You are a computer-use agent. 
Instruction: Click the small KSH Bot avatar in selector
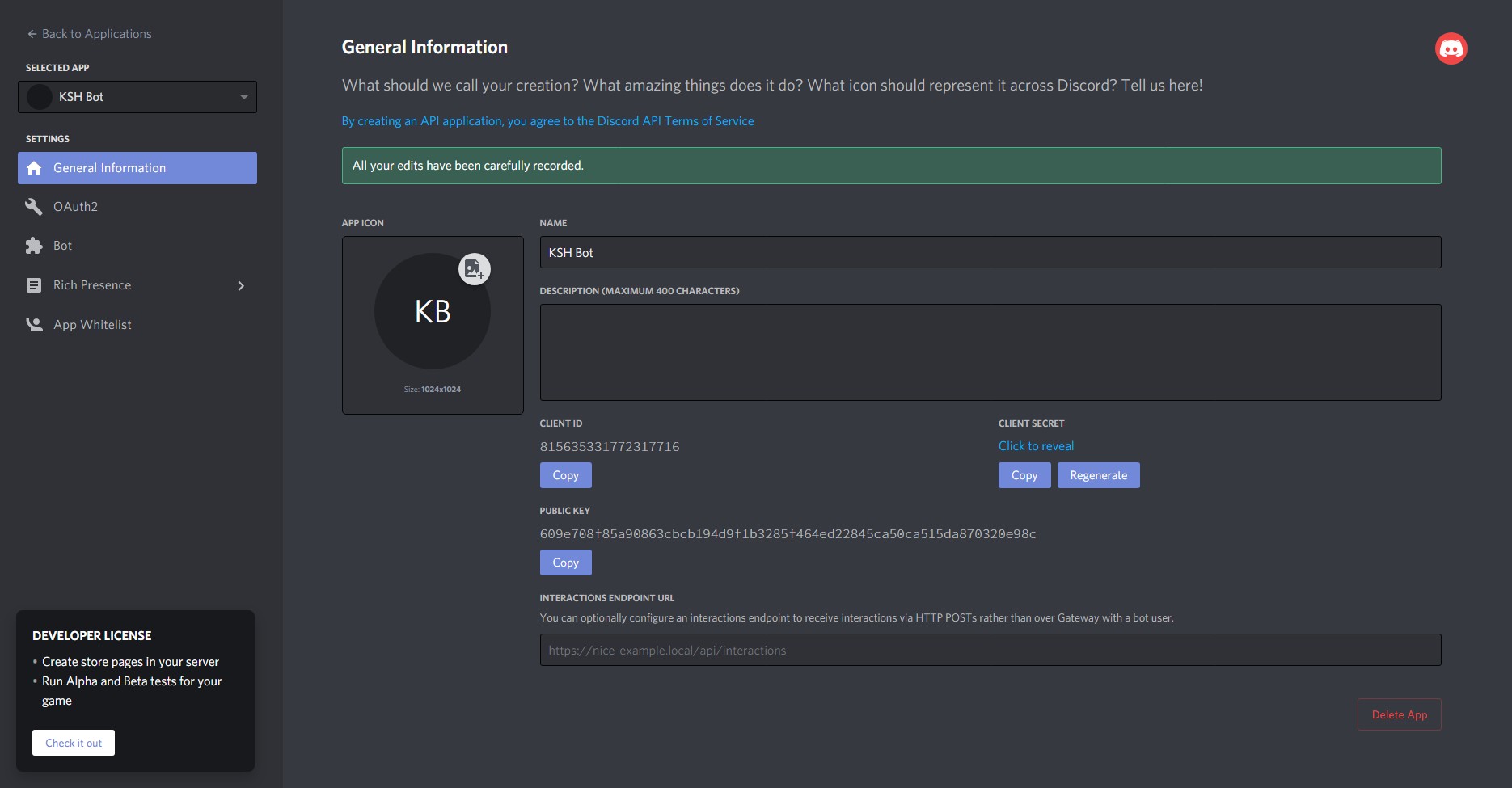[x=40, y=97]
